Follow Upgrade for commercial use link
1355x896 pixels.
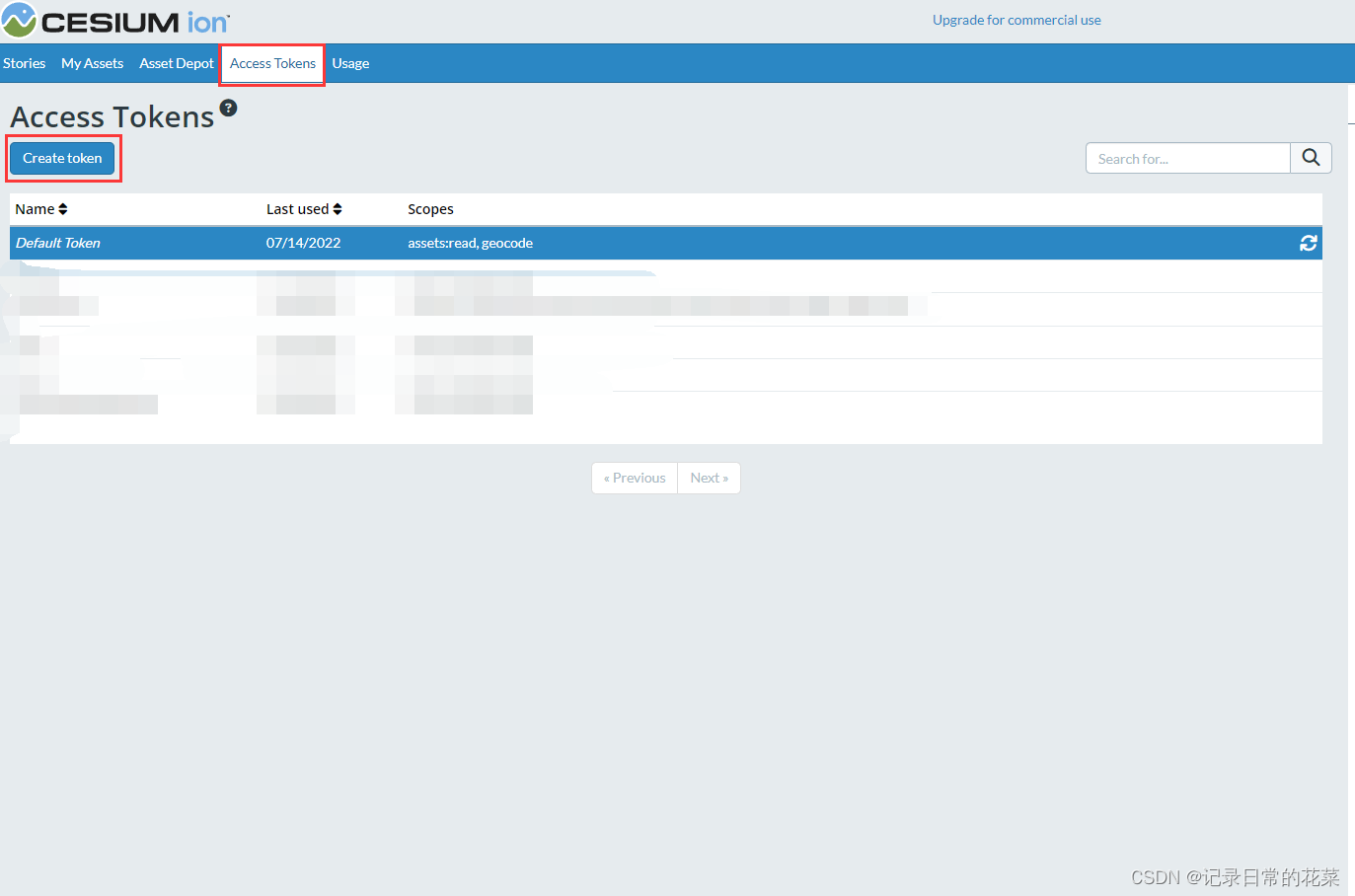1016,20
